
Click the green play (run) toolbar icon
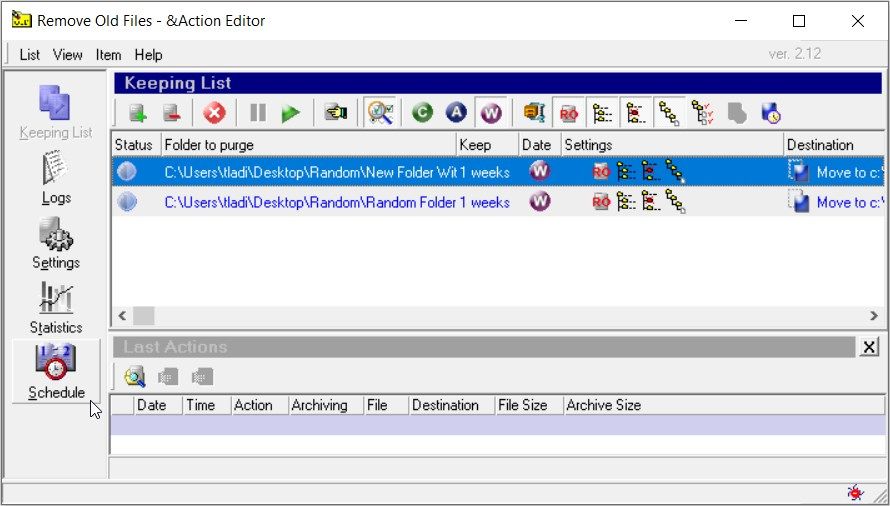coord(291,113)
